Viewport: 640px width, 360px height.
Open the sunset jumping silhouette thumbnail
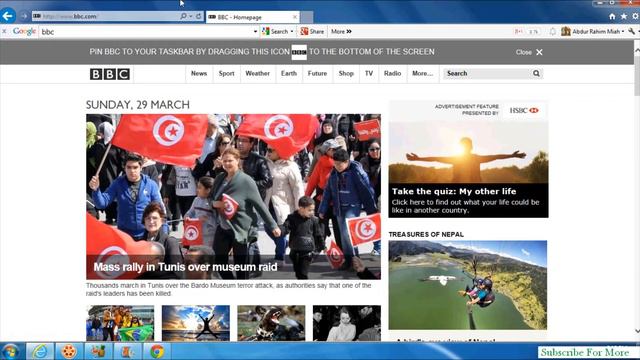click(196, 323)
